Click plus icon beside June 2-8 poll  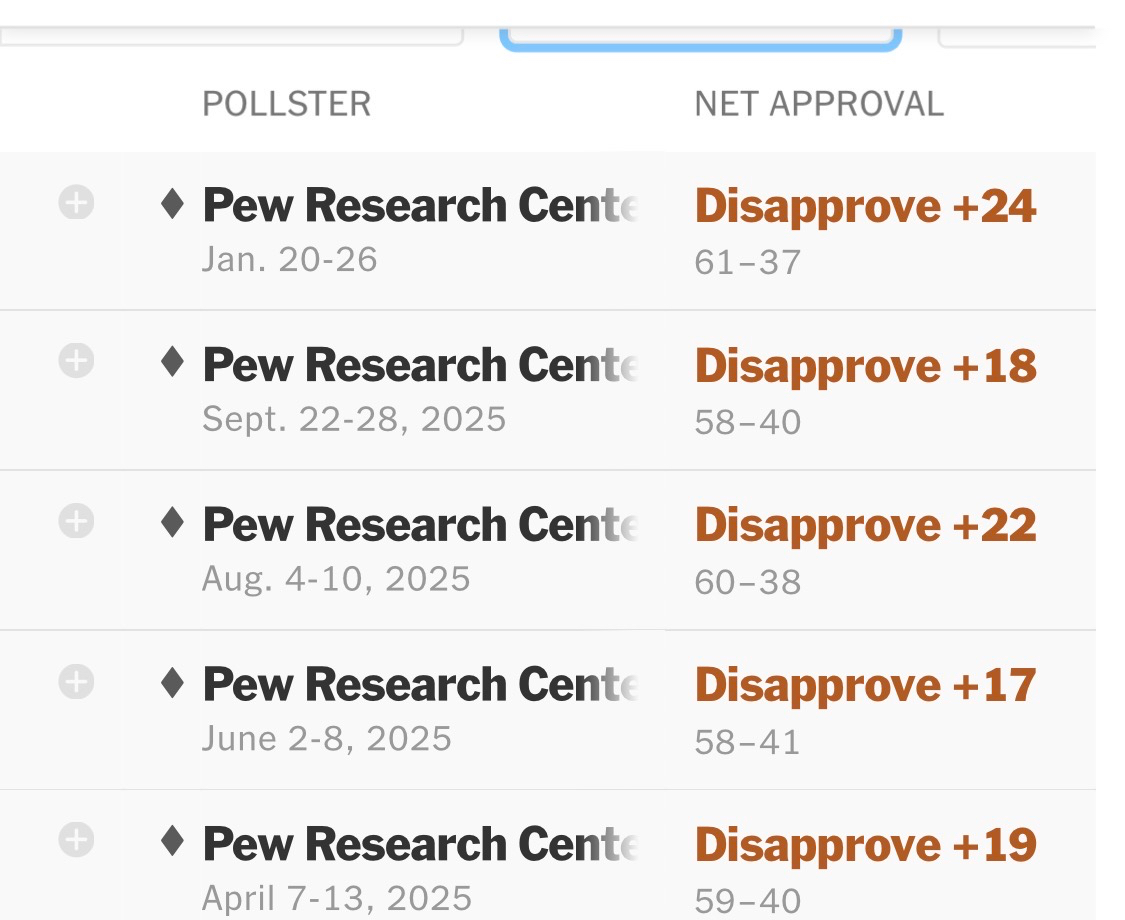tap(76, 682)
